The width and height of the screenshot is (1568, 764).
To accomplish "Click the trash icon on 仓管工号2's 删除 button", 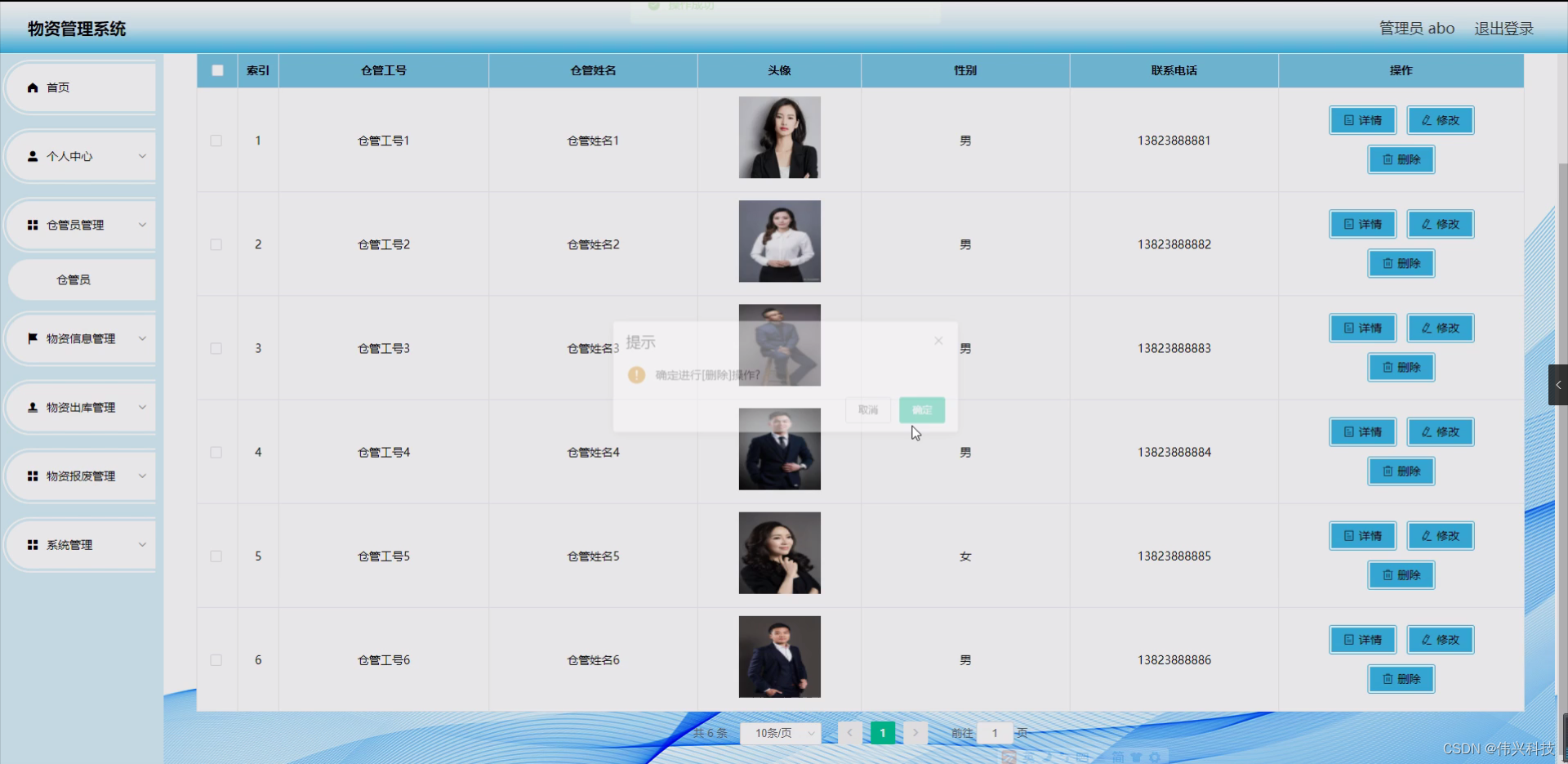I will click(x=1386, y=263).
